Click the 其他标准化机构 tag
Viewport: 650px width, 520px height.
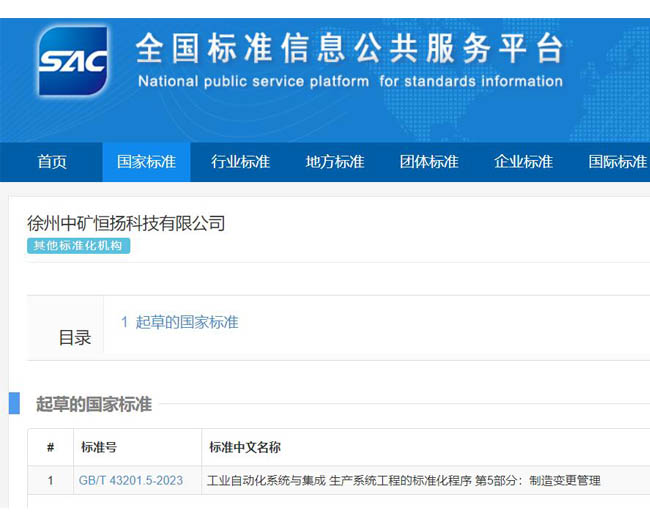click(x=78, y=245)
